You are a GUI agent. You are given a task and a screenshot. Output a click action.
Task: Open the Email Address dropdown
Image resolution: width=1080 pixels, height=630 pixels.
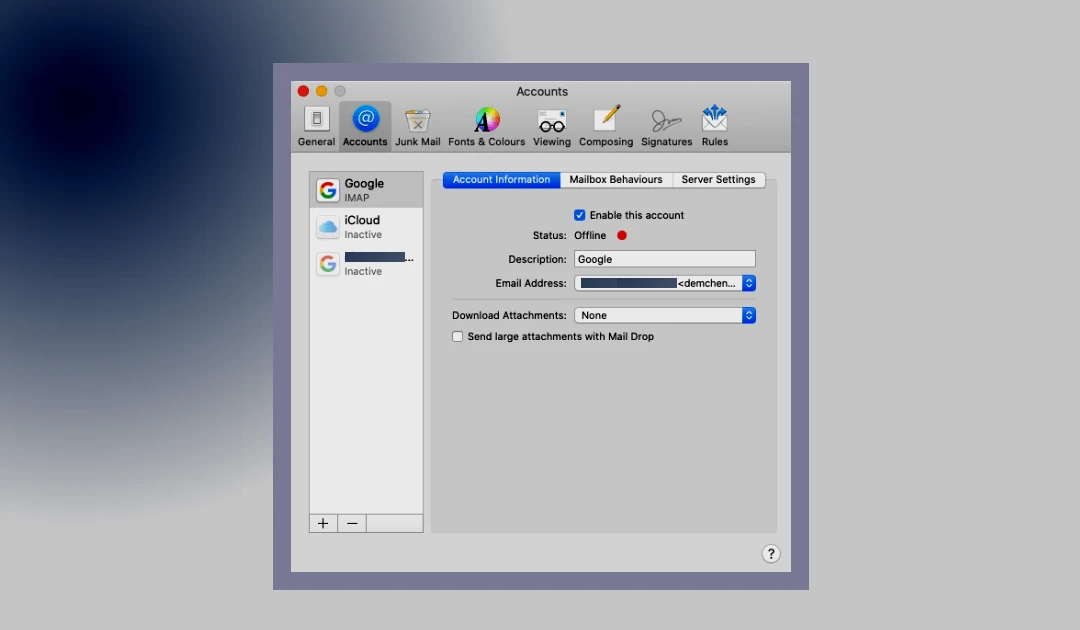click(x=665, y=283)
